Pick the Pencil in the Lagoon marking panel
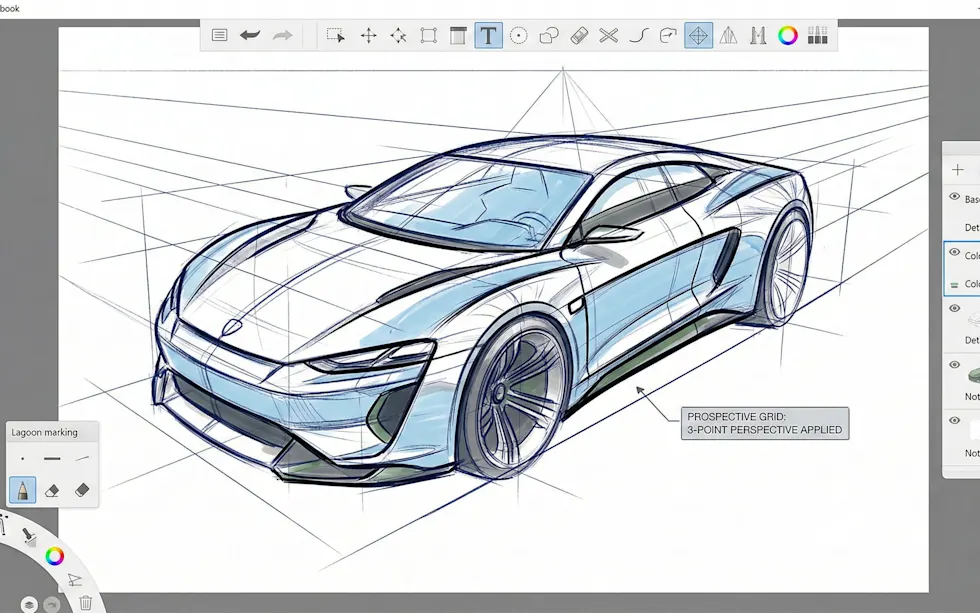Image resolution: width=980 pixels, height=613 pixels. point(22,489)
